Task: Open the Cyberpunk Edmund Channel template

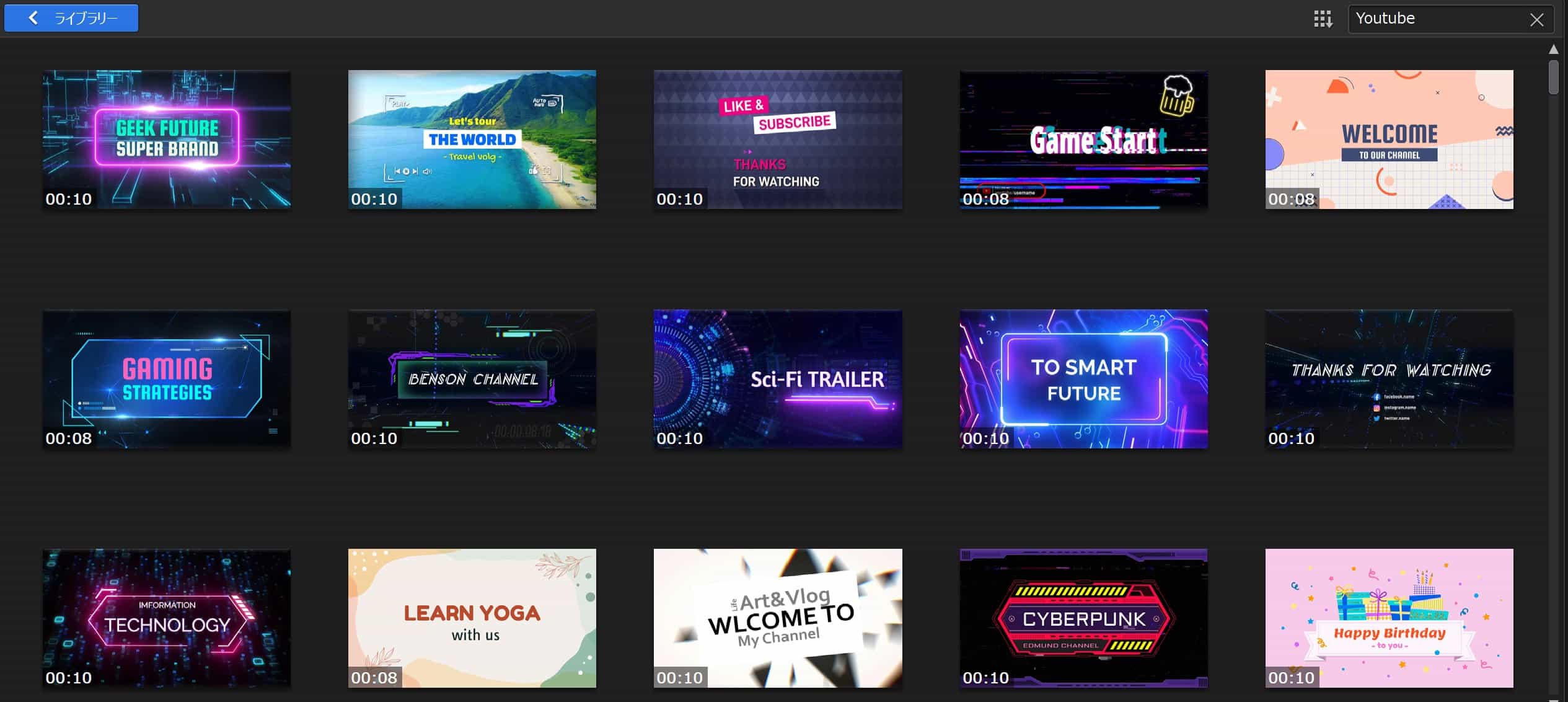Action: pos(1083,618)
